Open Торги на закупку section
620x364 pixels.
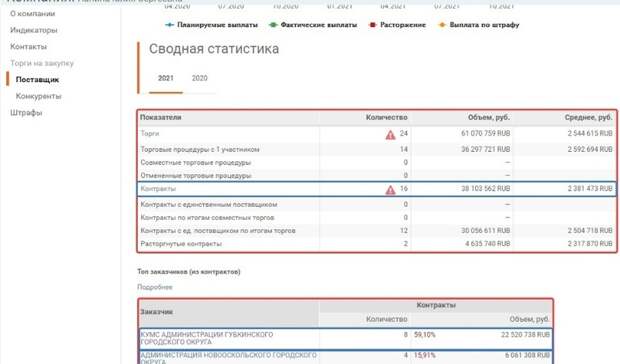(42, 63)
